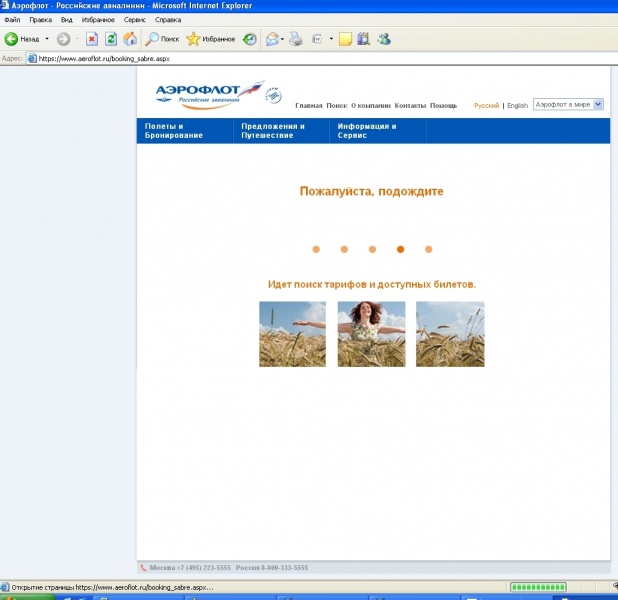Open the 'Аэрофлот в мире' dropdown
The height and width of the screenshot is (600, 618).
tap(568, 104)
